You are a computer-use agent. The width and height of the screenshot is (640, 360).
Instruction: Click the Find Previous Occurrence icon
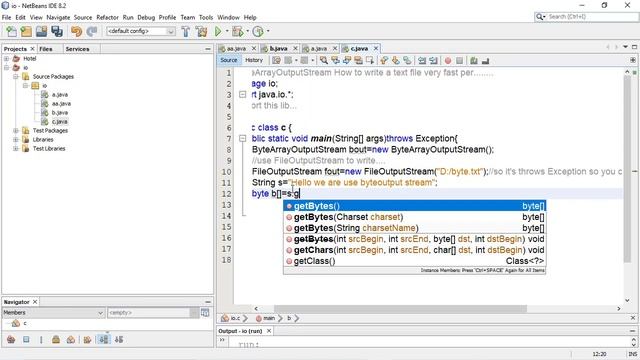click(335, 60)
